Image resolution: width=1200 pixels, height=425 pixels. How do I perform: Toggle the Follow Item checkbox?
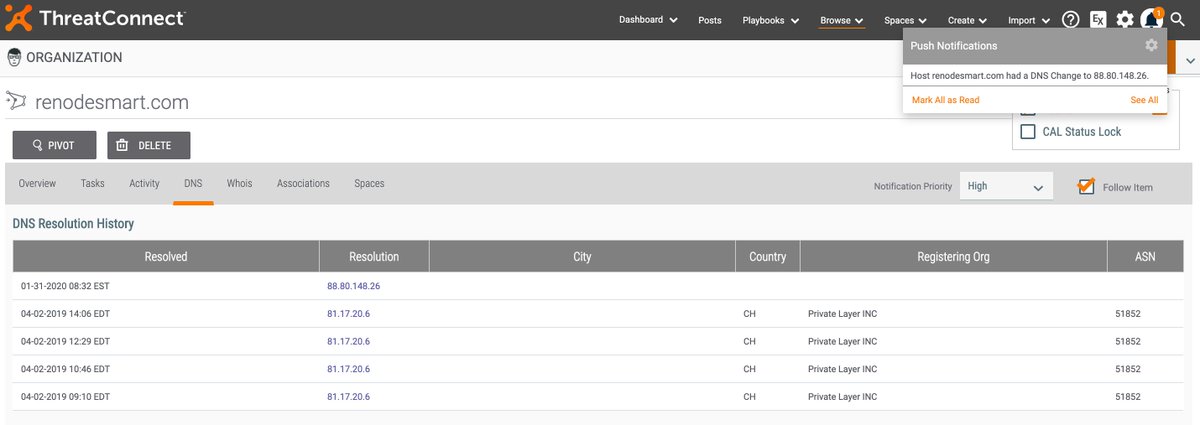click(1087, 187)
